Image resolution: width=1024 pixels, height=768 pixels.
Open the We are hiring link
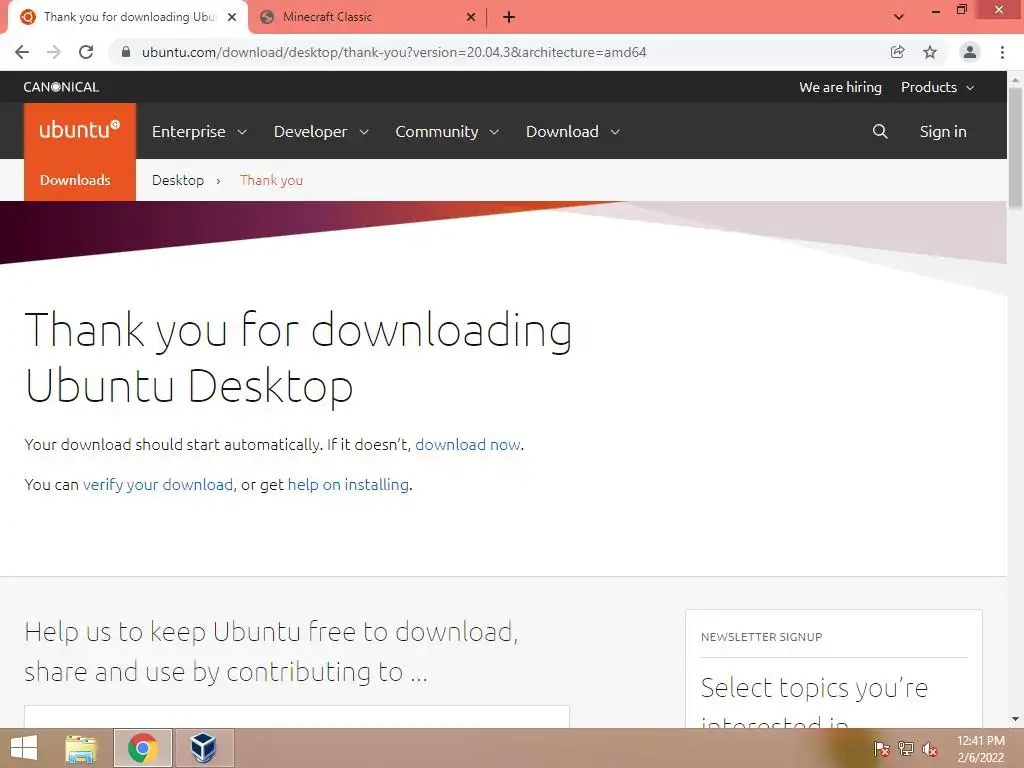tap(840, 87)
